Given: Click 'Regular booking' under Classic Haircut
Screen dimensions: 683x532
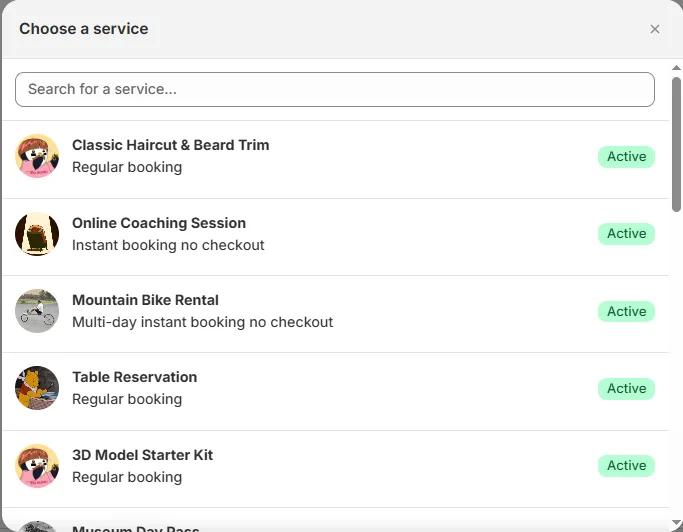Looking at the screenshot, I should coord(127,167).
